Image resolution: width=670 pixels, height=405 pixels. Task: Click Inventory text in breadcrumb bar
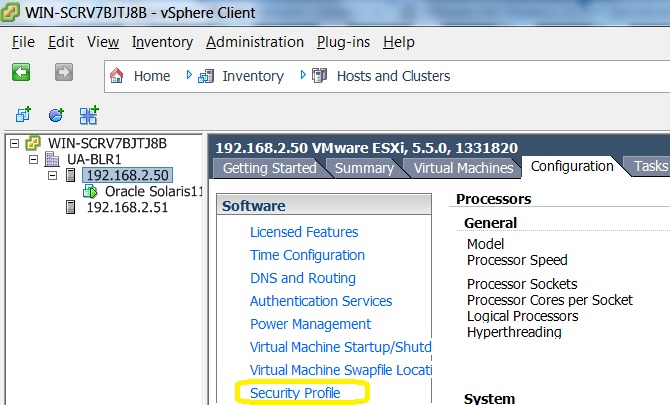point(253,76)
